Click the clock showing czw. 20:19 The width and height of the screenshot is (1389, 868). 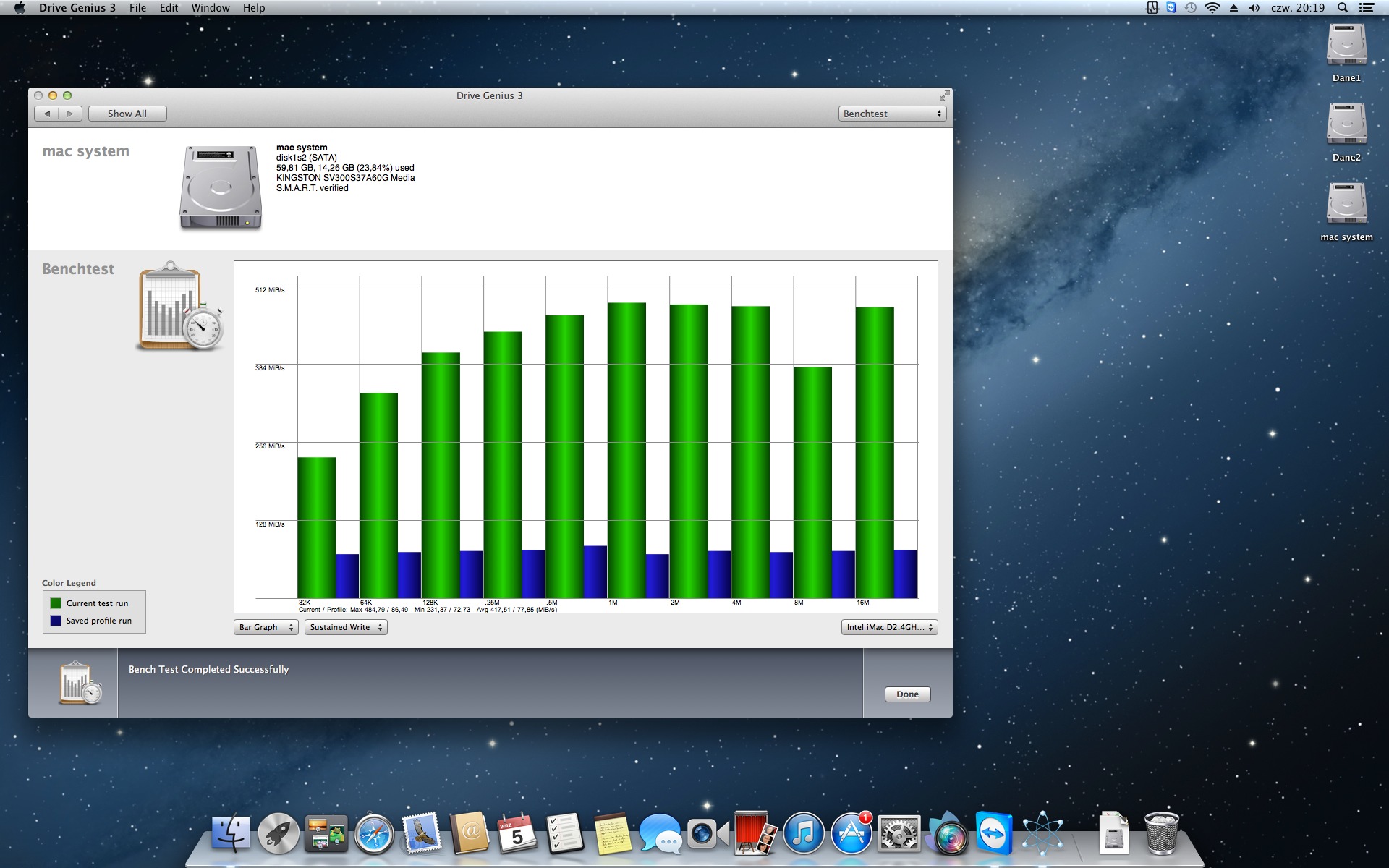pos(1298,8)
